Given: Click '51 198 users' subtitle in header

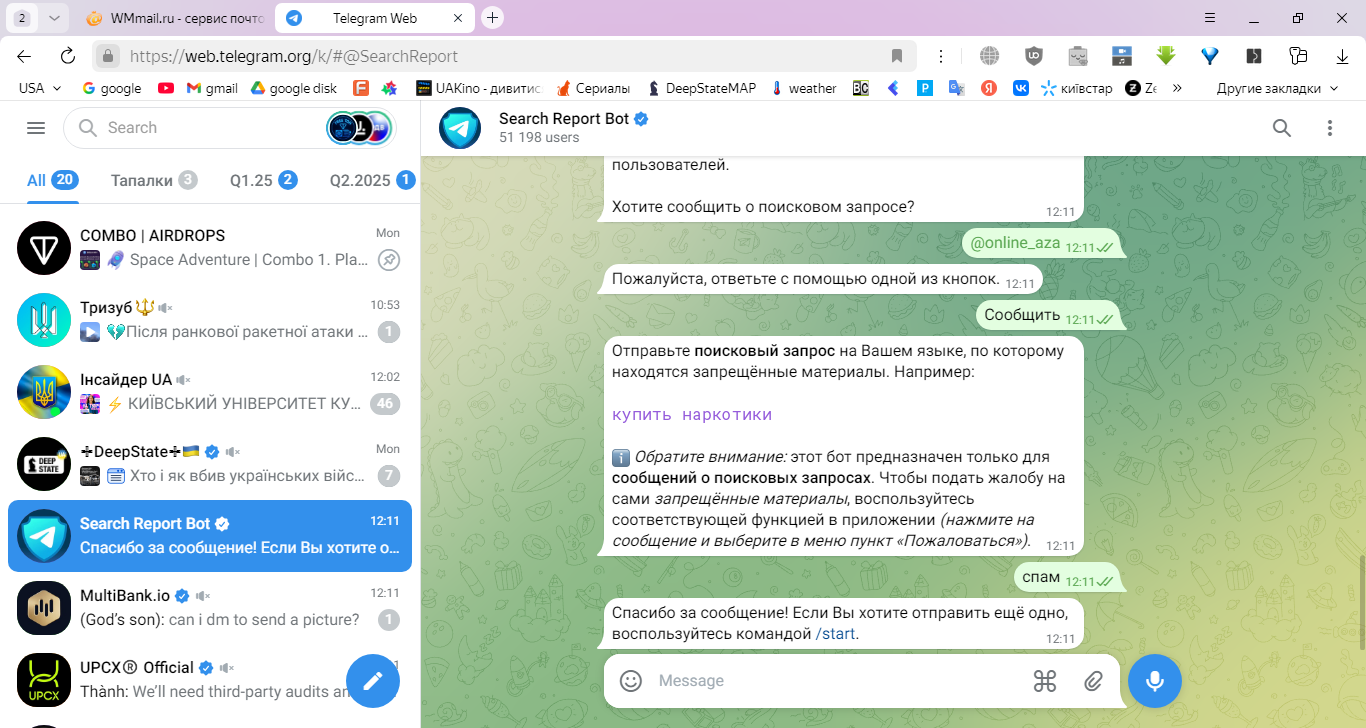Looking at the screenshot, I should pos(539,138).
